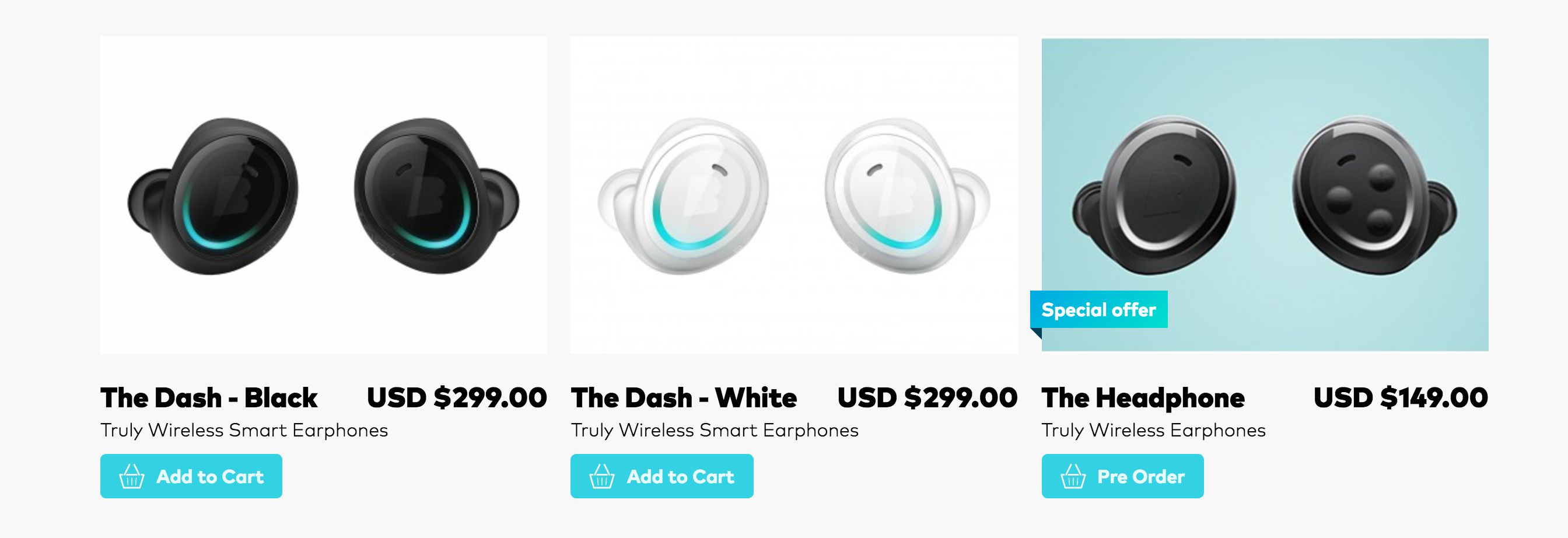1568x538 pixels.
Task: Click basket icon in Dash White's cart button
Action: click(601, 477)
